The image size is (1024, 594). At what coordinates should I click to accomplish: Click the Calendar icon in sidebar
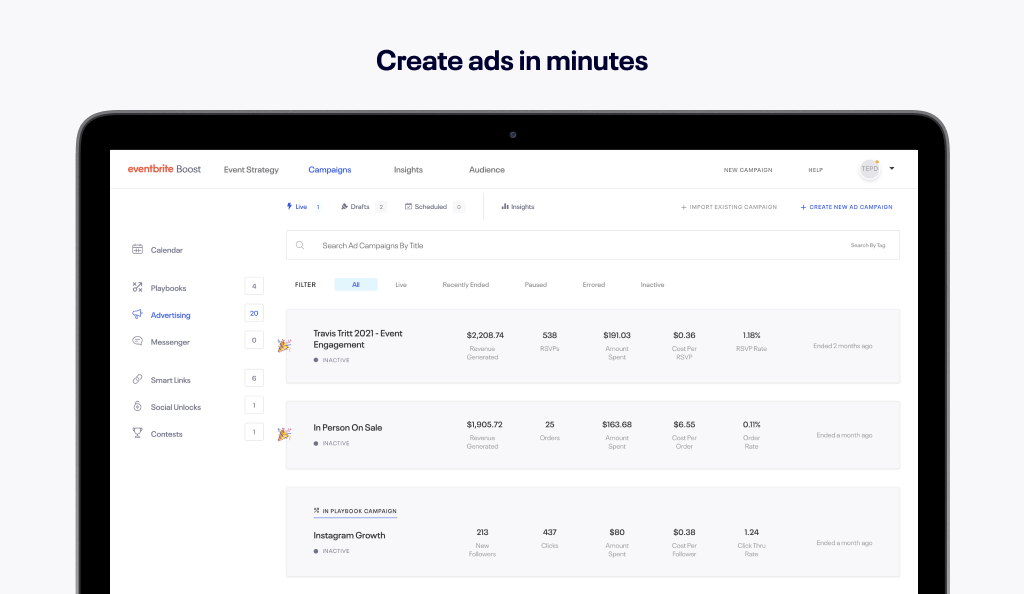click(x=138, y=250)
